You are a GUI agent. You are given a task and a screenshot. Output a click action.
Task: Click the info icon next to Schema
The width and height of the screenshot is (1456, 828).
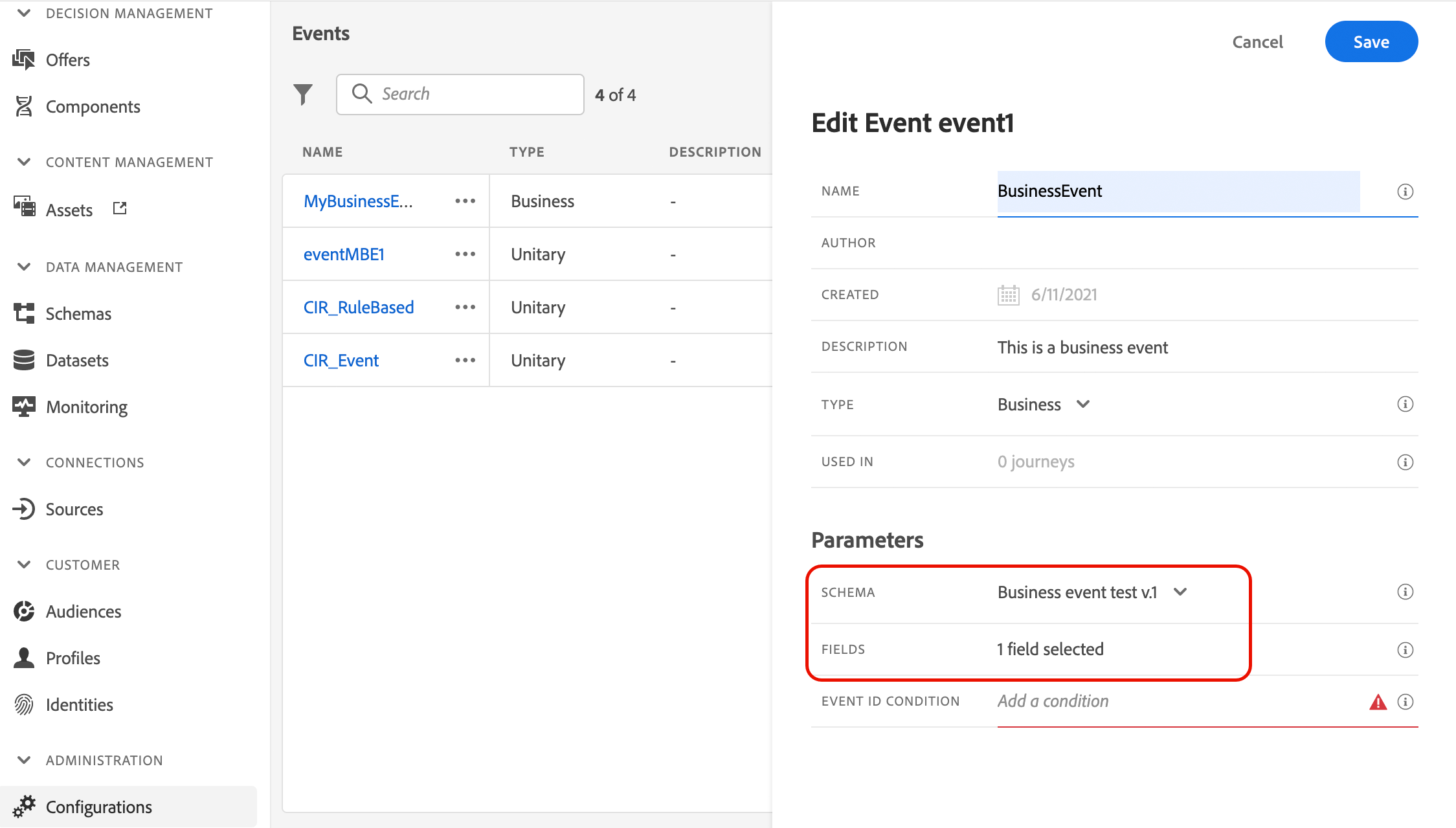(1405, 592)
